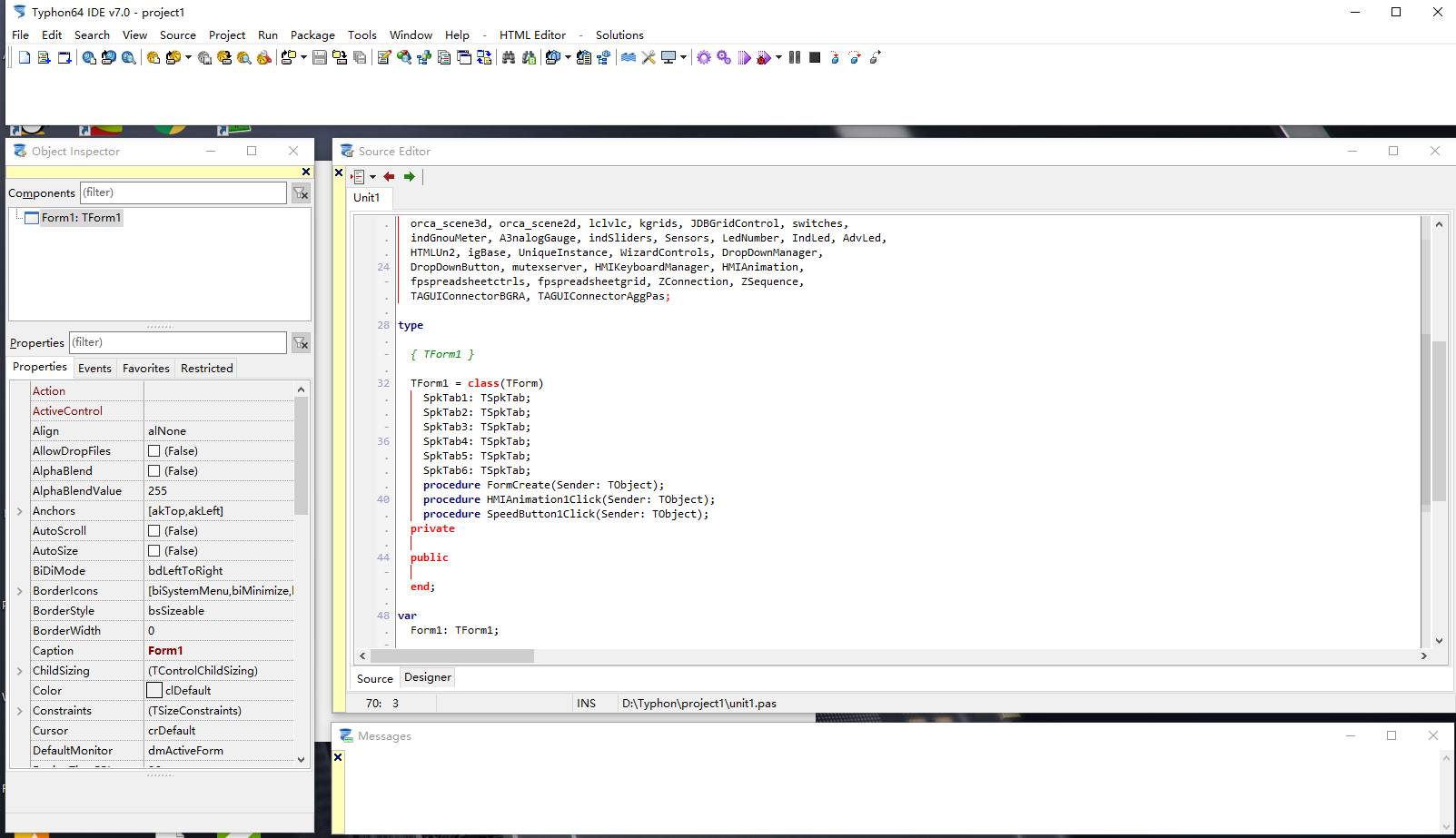1456x838 pixels.
Task: Click the Pause execution icon
Action: pyautogui.click(x=795, y=57)
